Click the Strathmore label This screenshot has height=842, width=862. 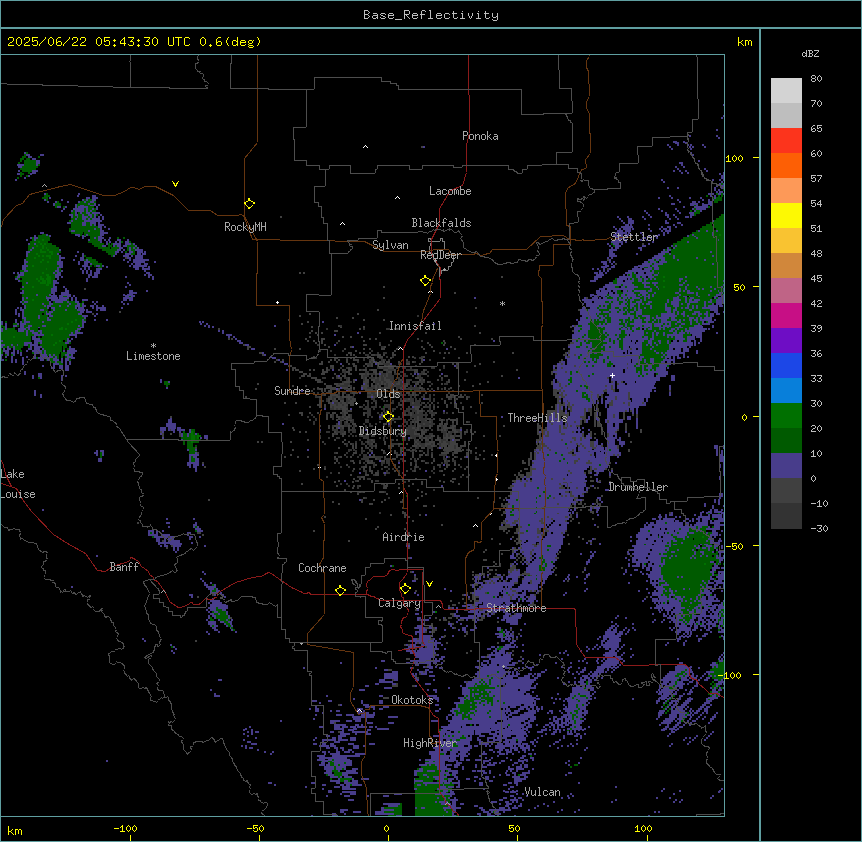click(516, 608)
